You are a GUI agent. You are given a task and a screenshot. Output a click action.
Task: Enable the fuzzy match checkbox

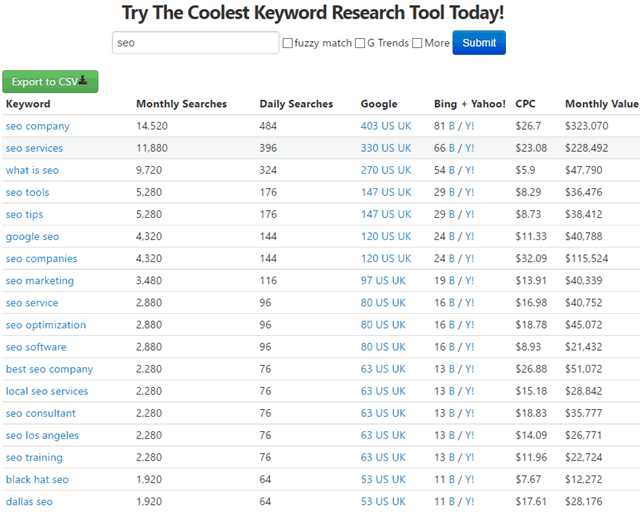[288, 43]
